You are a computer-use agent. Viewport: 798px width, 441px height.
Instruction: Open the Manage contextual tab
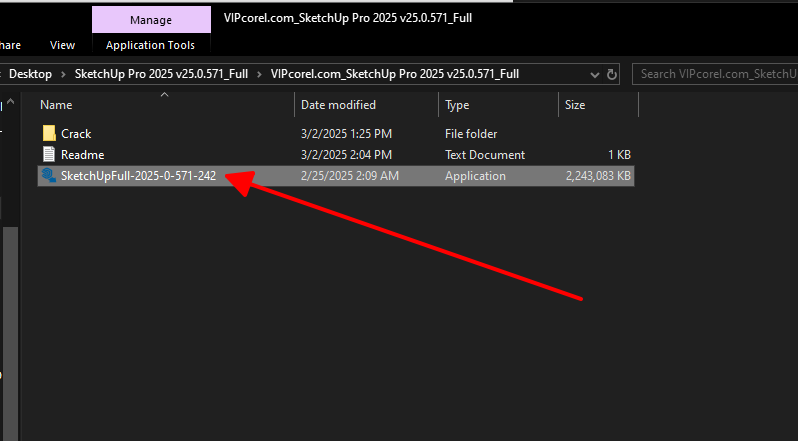[x=151, y=20]
